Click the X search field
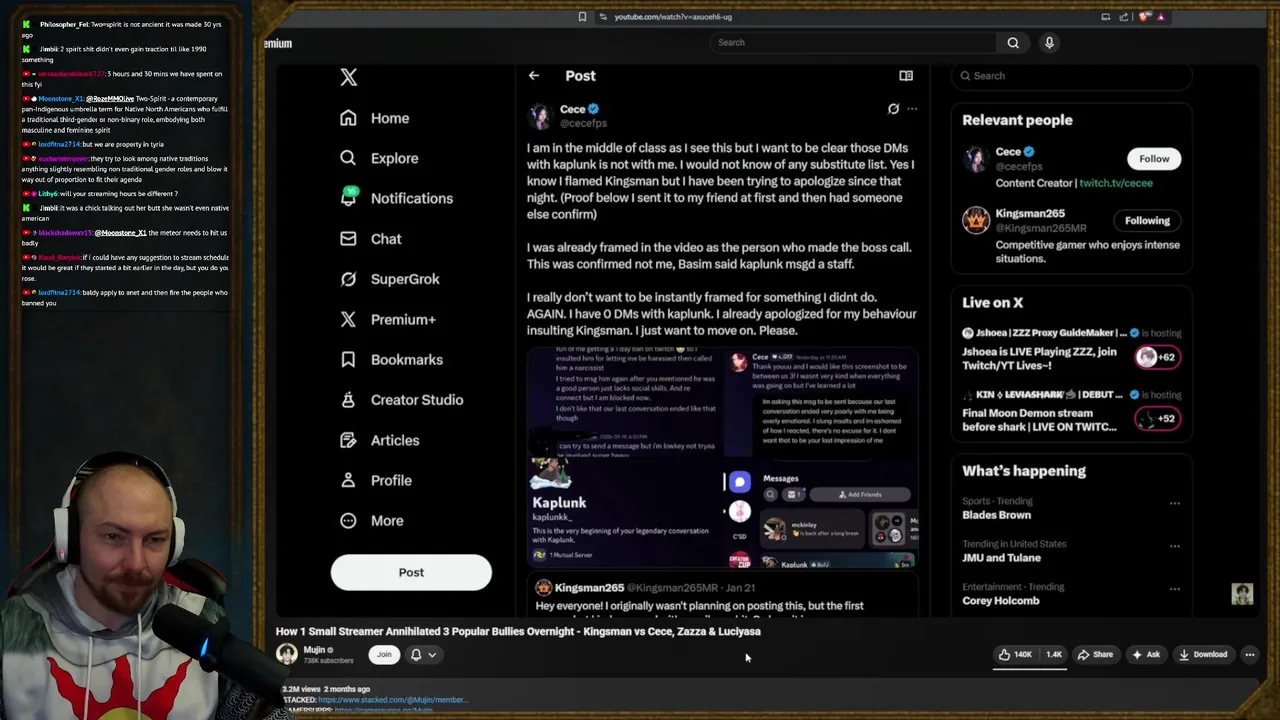 (x=1071, y=76)
